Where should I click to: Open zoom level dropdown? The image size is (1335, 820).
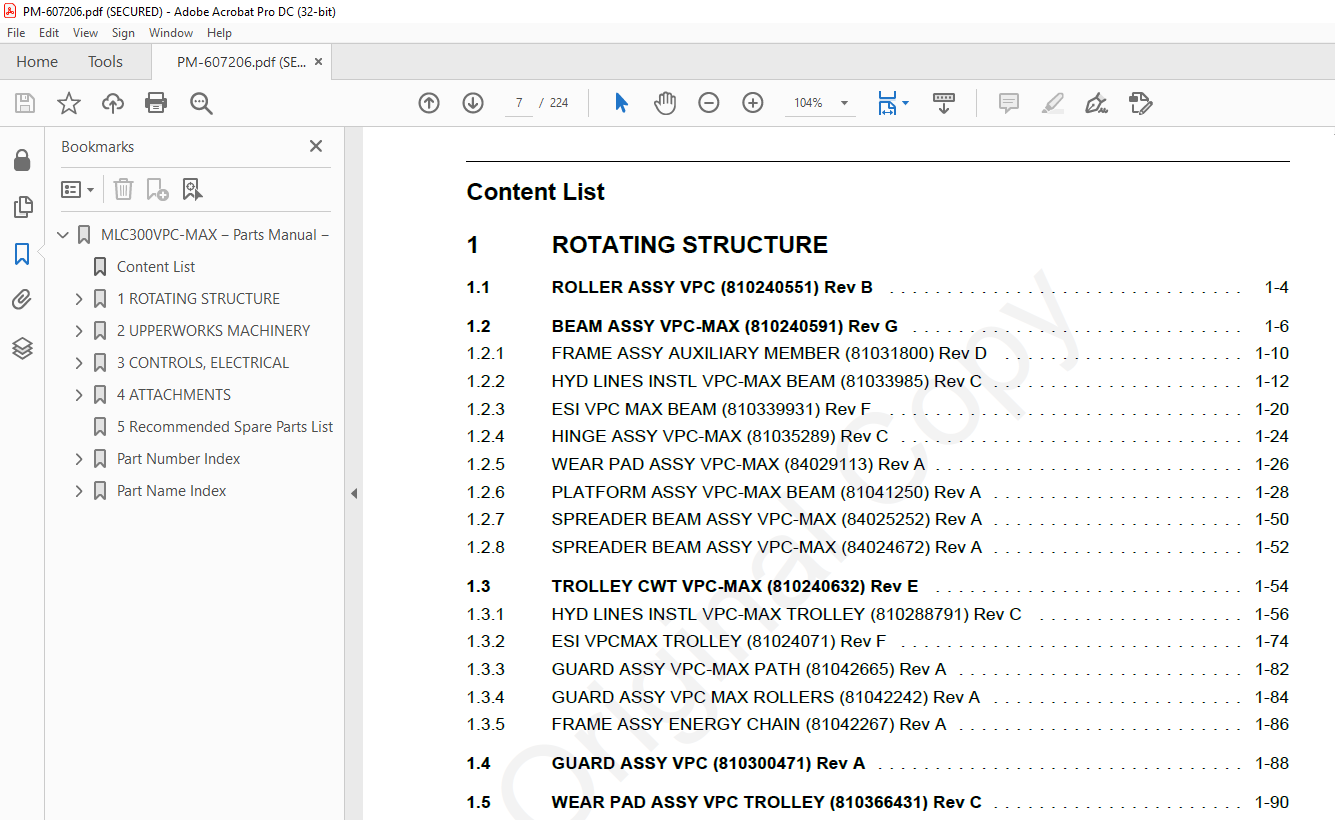click(x=844, y=103)
